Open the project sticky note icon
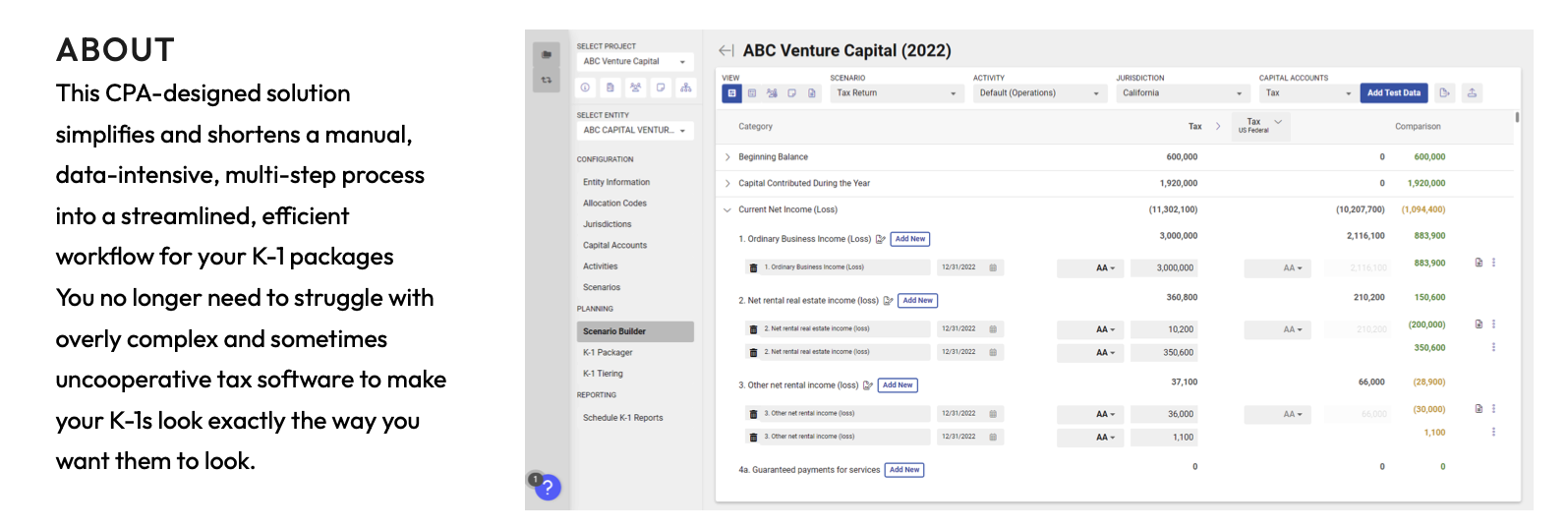 [x=661, y=88]
